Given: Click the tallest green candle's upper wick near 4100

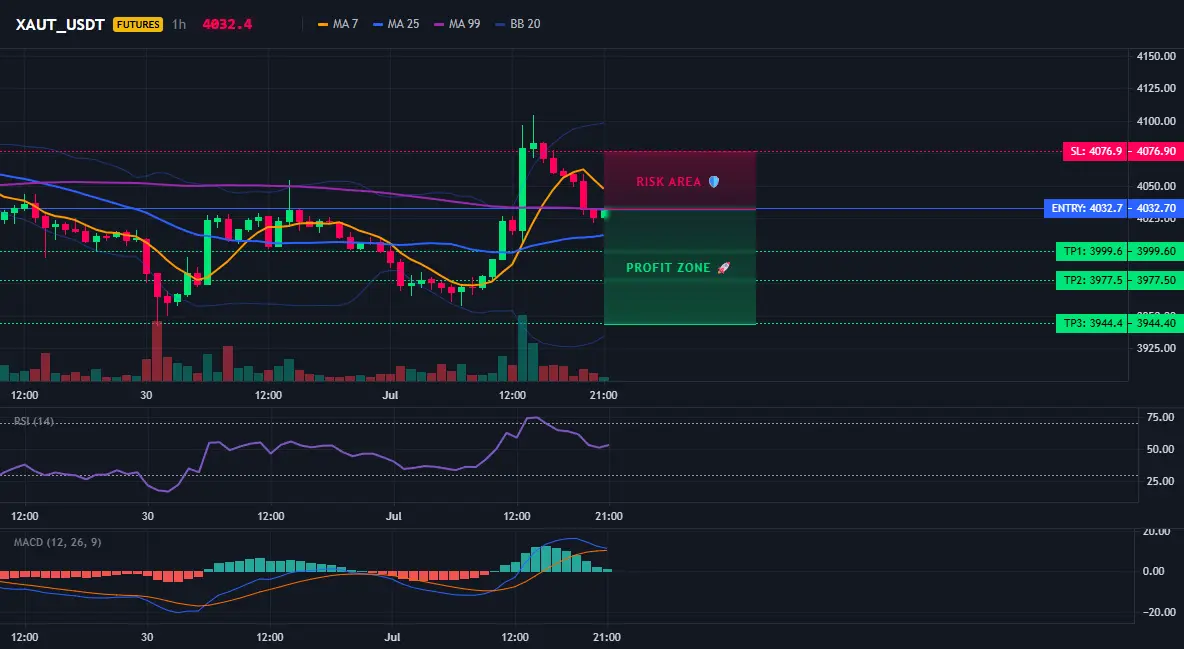Looking at the screenshot, I should pyautogui.click(x=523, y=137).
